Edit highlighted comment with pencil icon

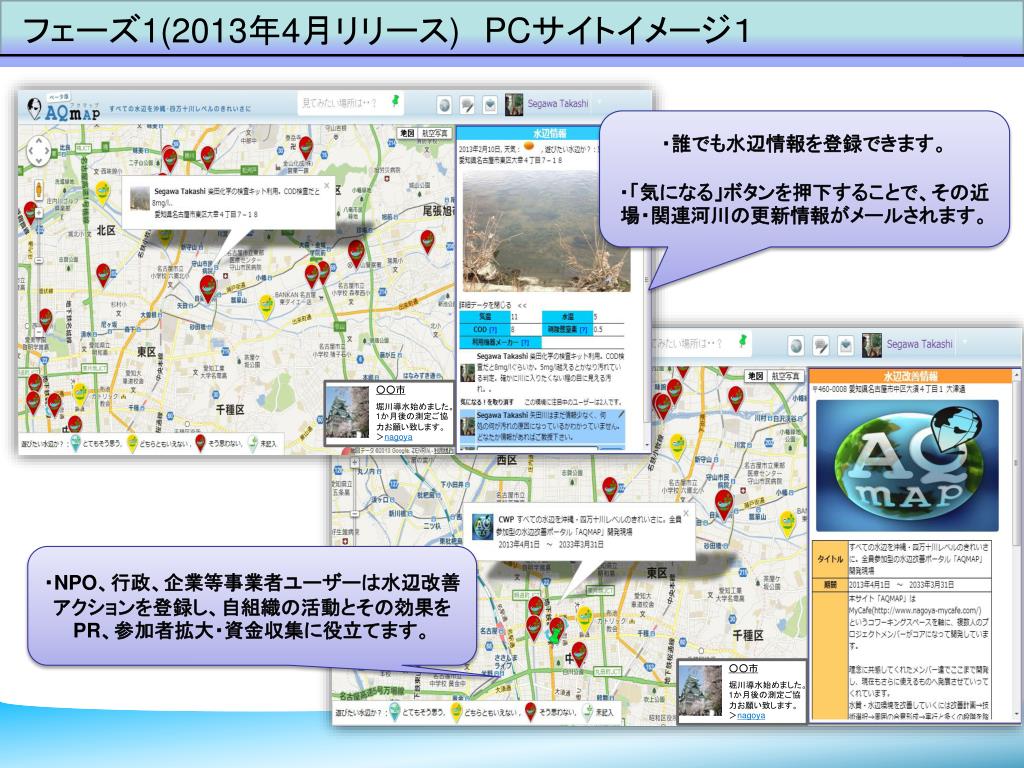click(x=620, y=415)
